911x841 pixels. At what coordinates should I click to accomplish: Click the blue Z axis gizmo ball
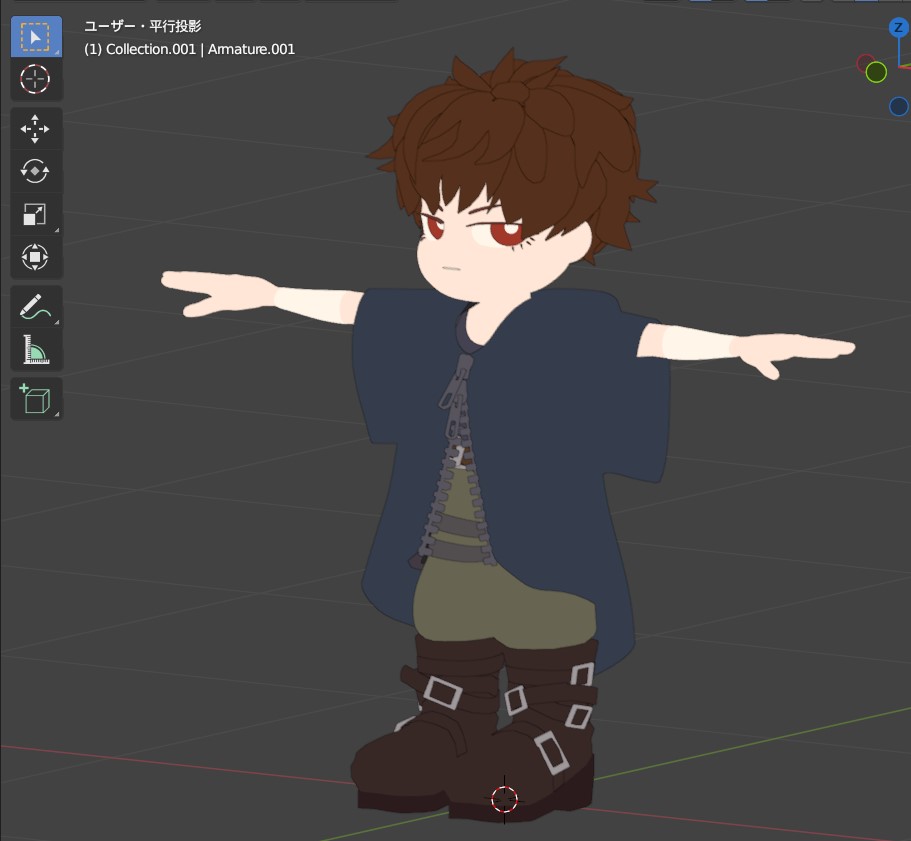(899, 28)
